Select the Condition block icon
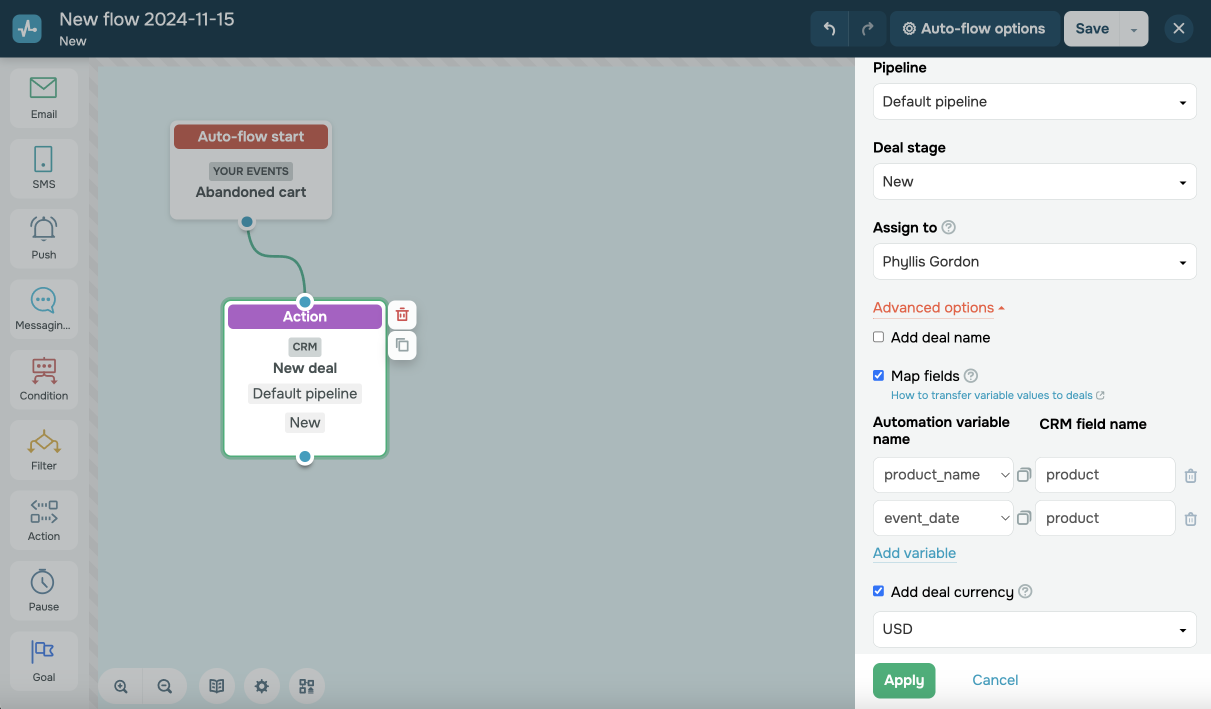Viewport: 1211px width, 709px height. (43, 378)
